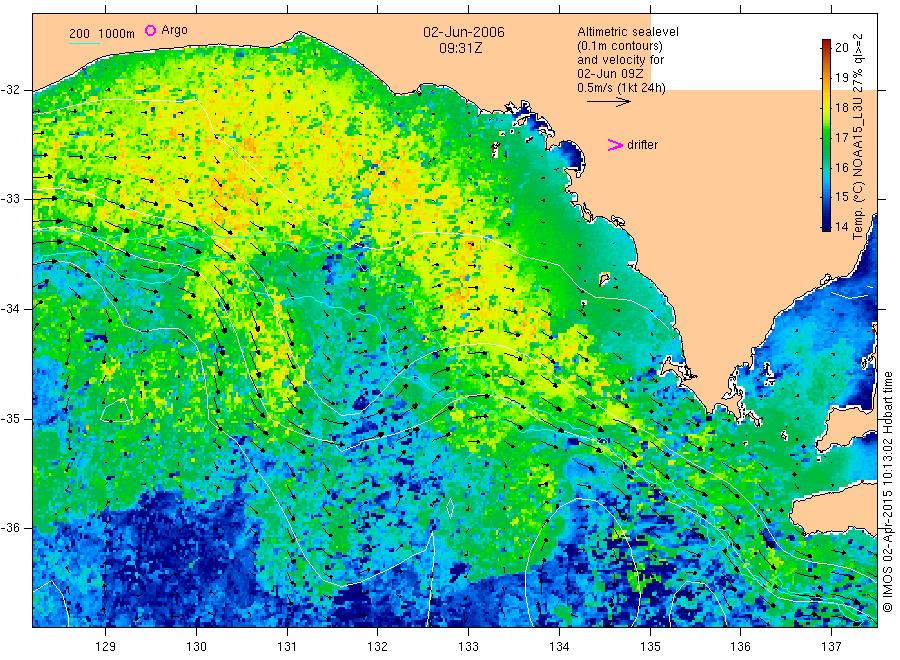Click the -35 latitude axis label
Image resolution: width=900 pixels, height=660 pixels.
pyautogui.click(x=10, y=418)
